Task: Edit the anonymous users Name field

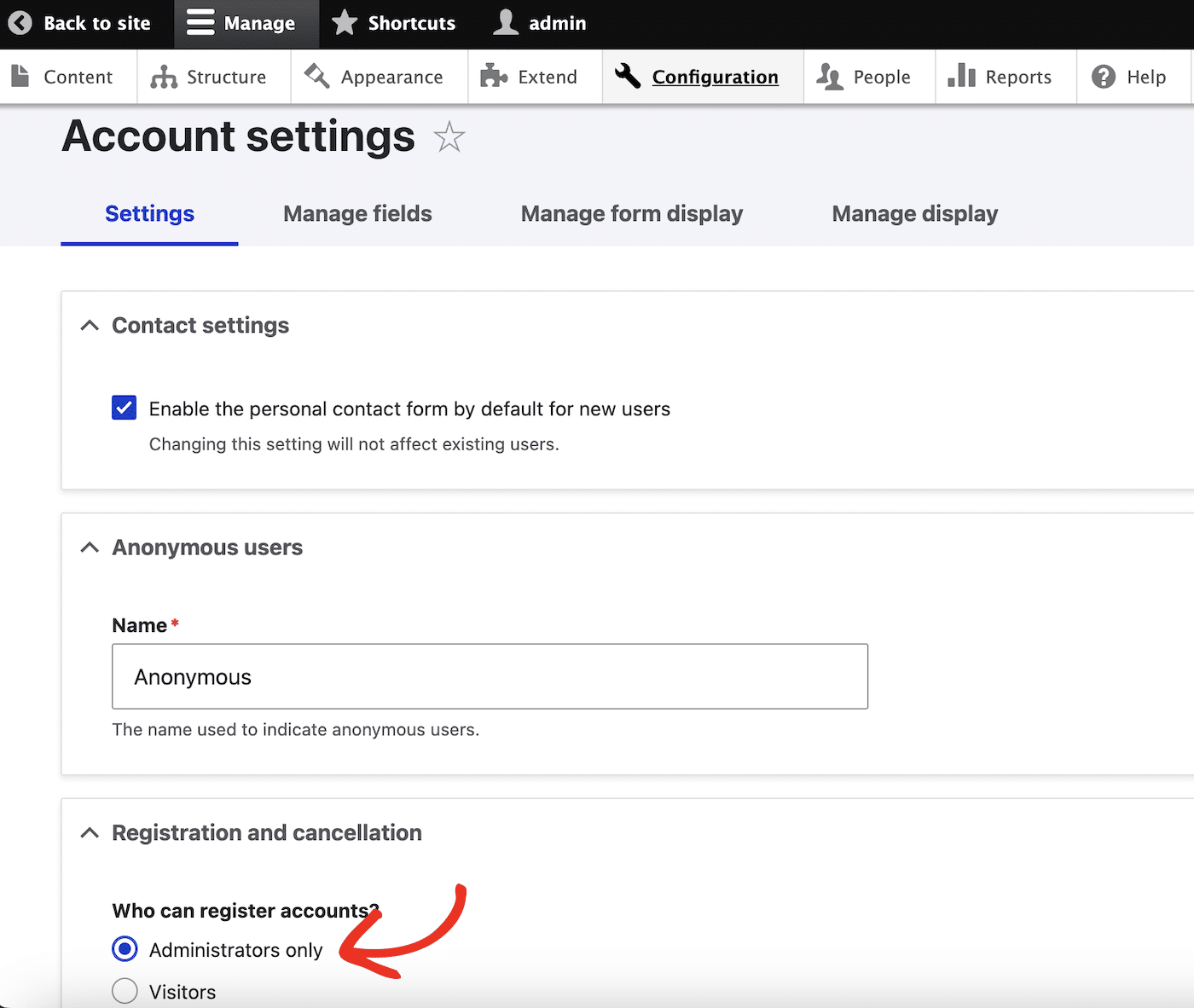Action: click(490, 676)
